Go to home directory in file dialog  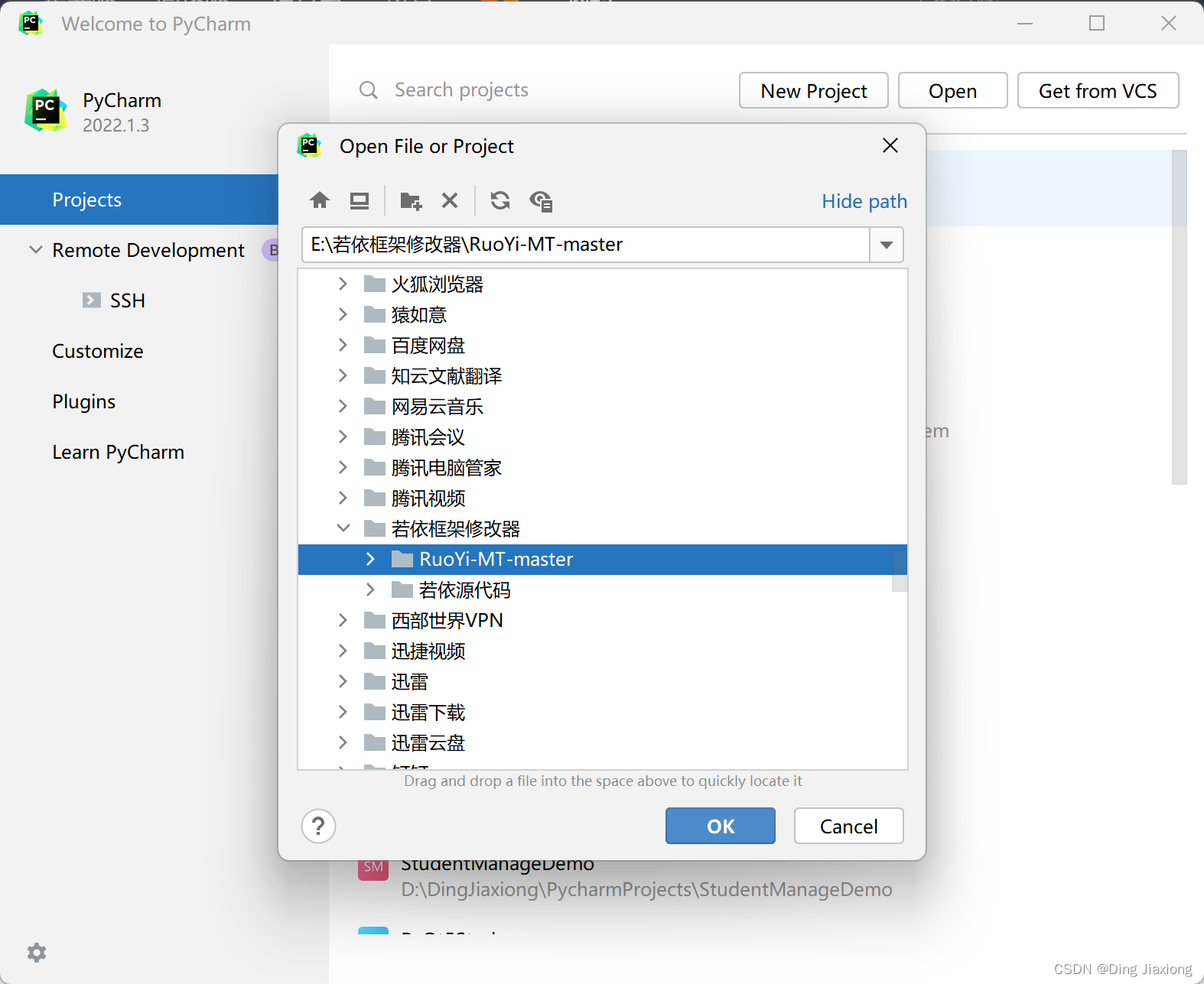pos(320,200)
